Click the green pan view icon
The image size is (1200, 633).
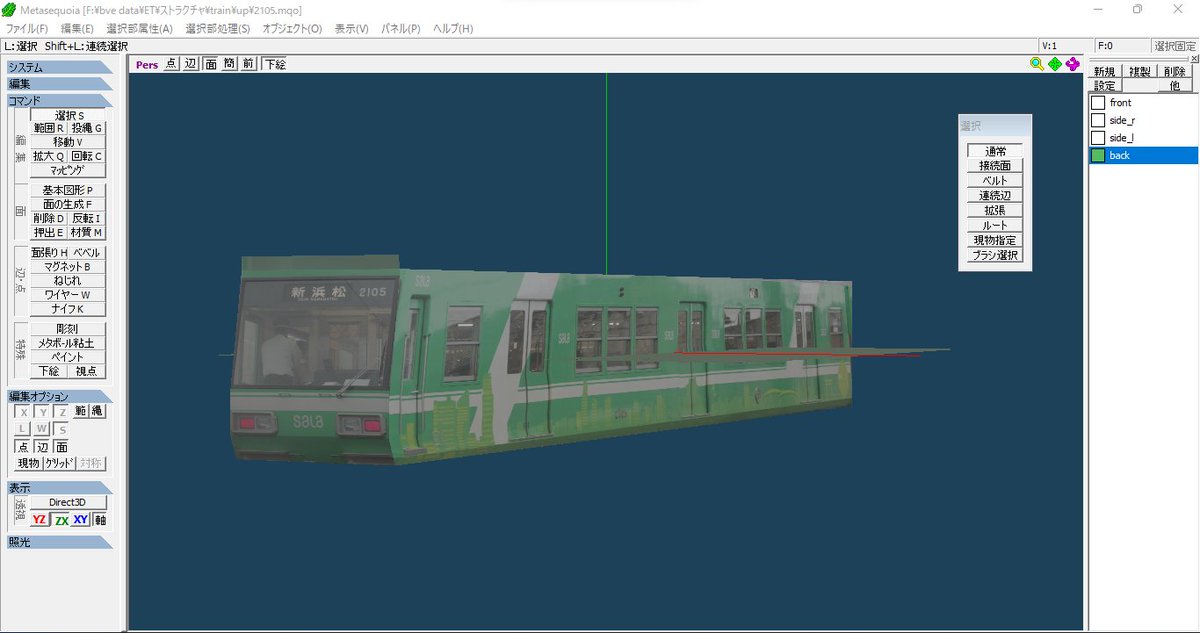point(1055,64)
